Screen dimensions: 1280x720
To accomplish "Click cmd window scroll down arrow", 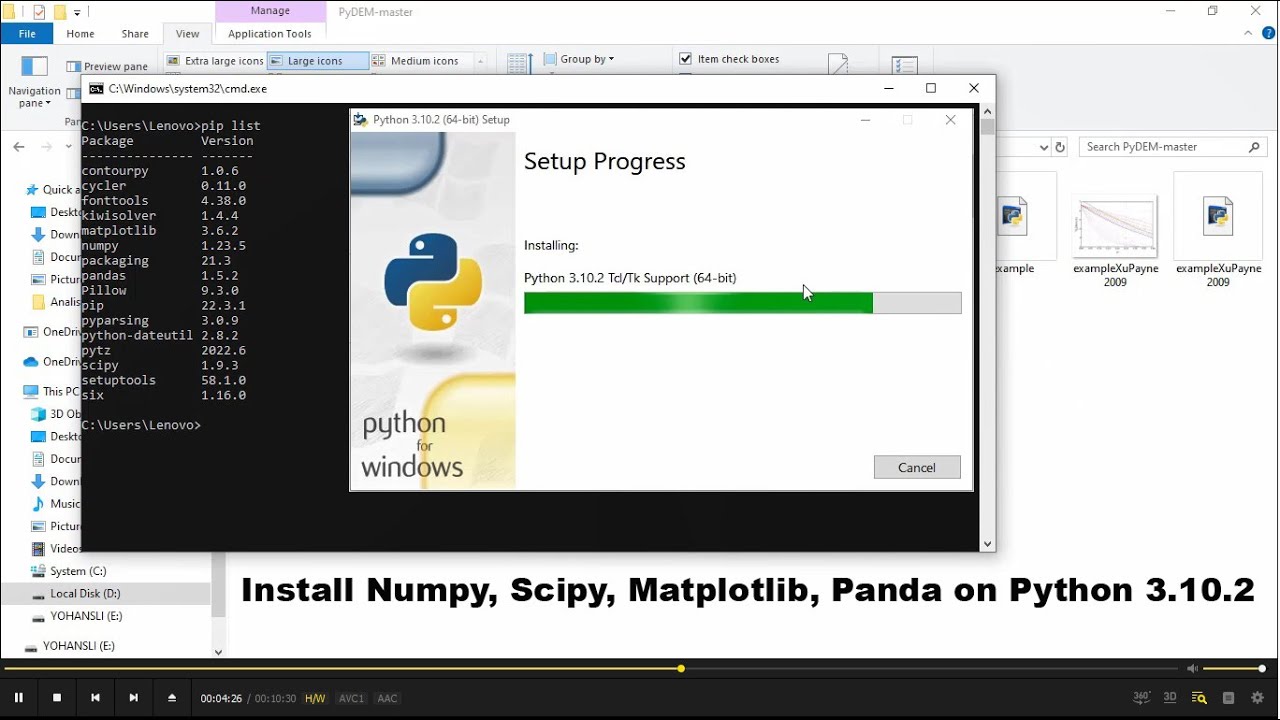I will tap(987, 544).
